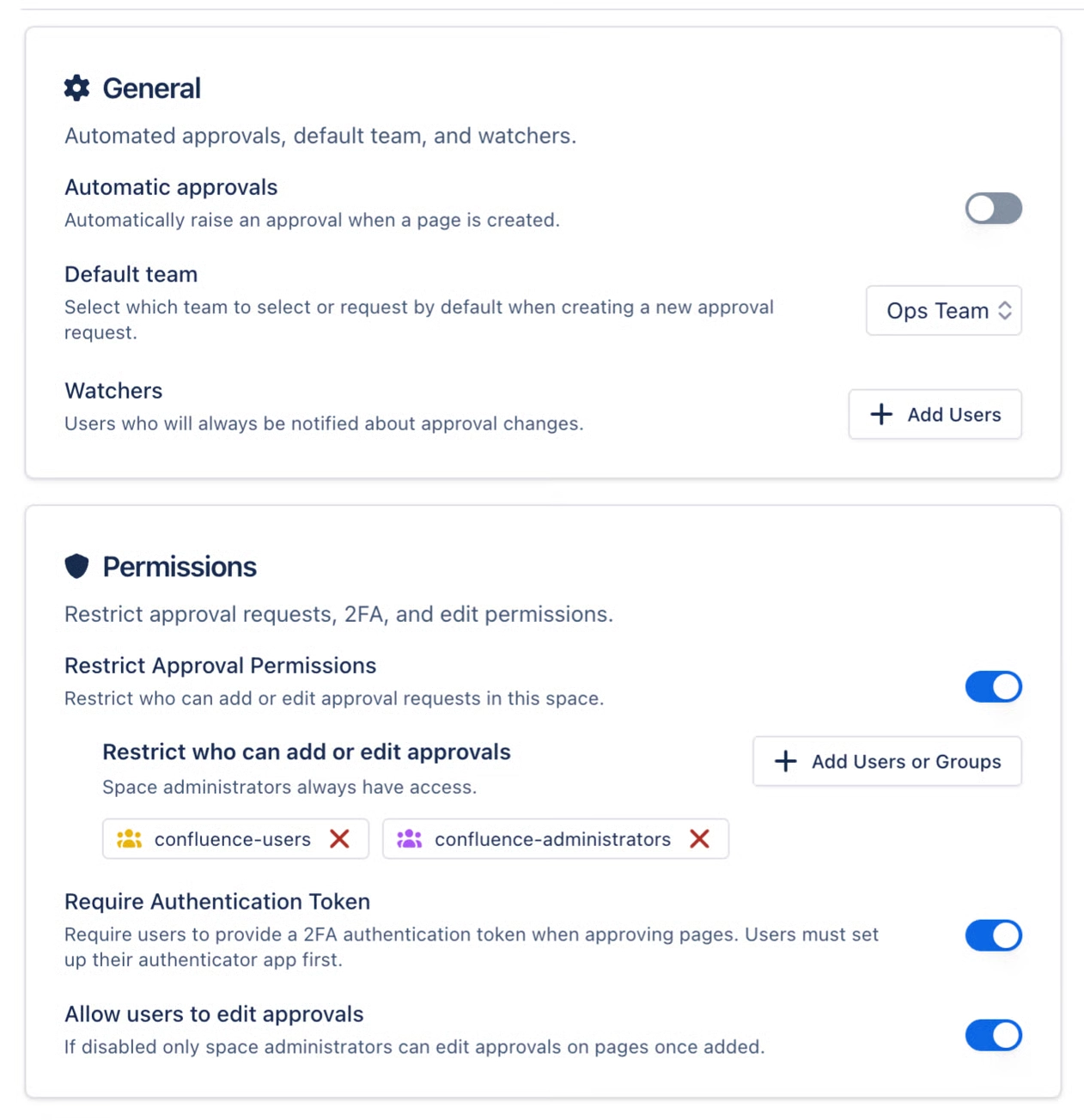Click the people icon on confluence-users chip
The width and height of the screenshot is (1084, 1120).
coord(130,839)
